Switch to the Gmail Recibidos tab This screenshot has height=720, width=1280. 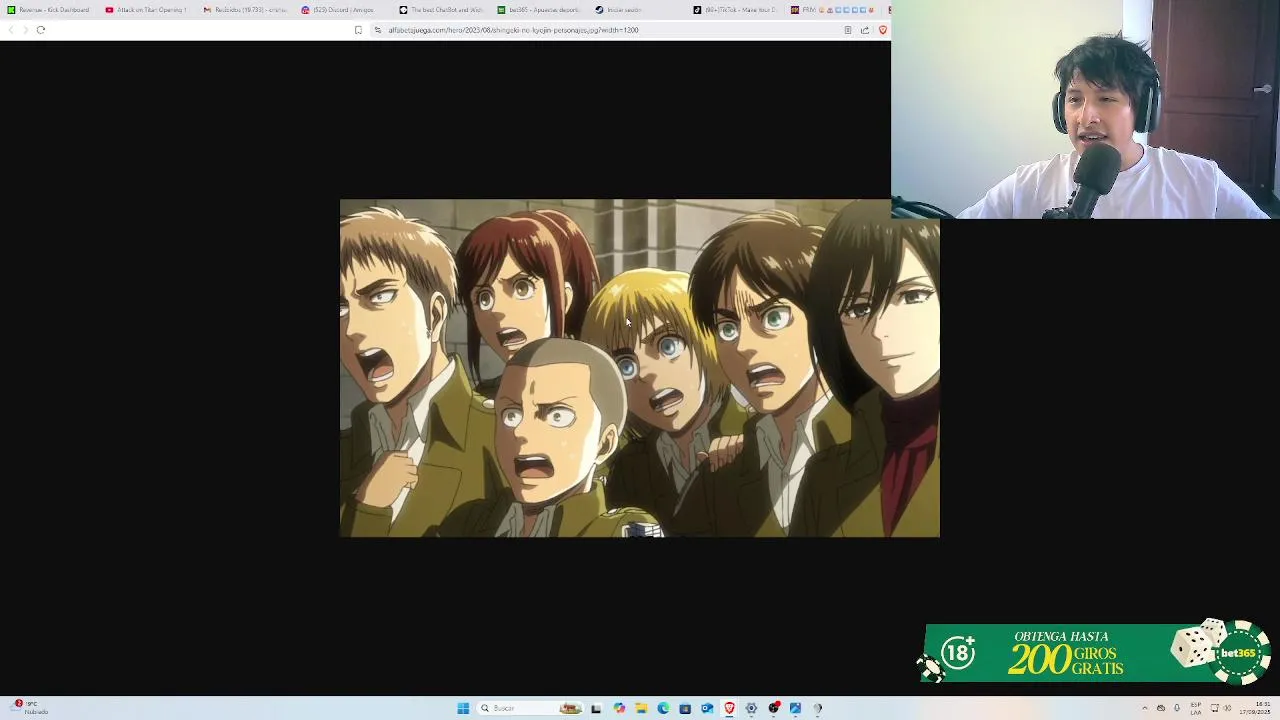[x=245, y=10]
